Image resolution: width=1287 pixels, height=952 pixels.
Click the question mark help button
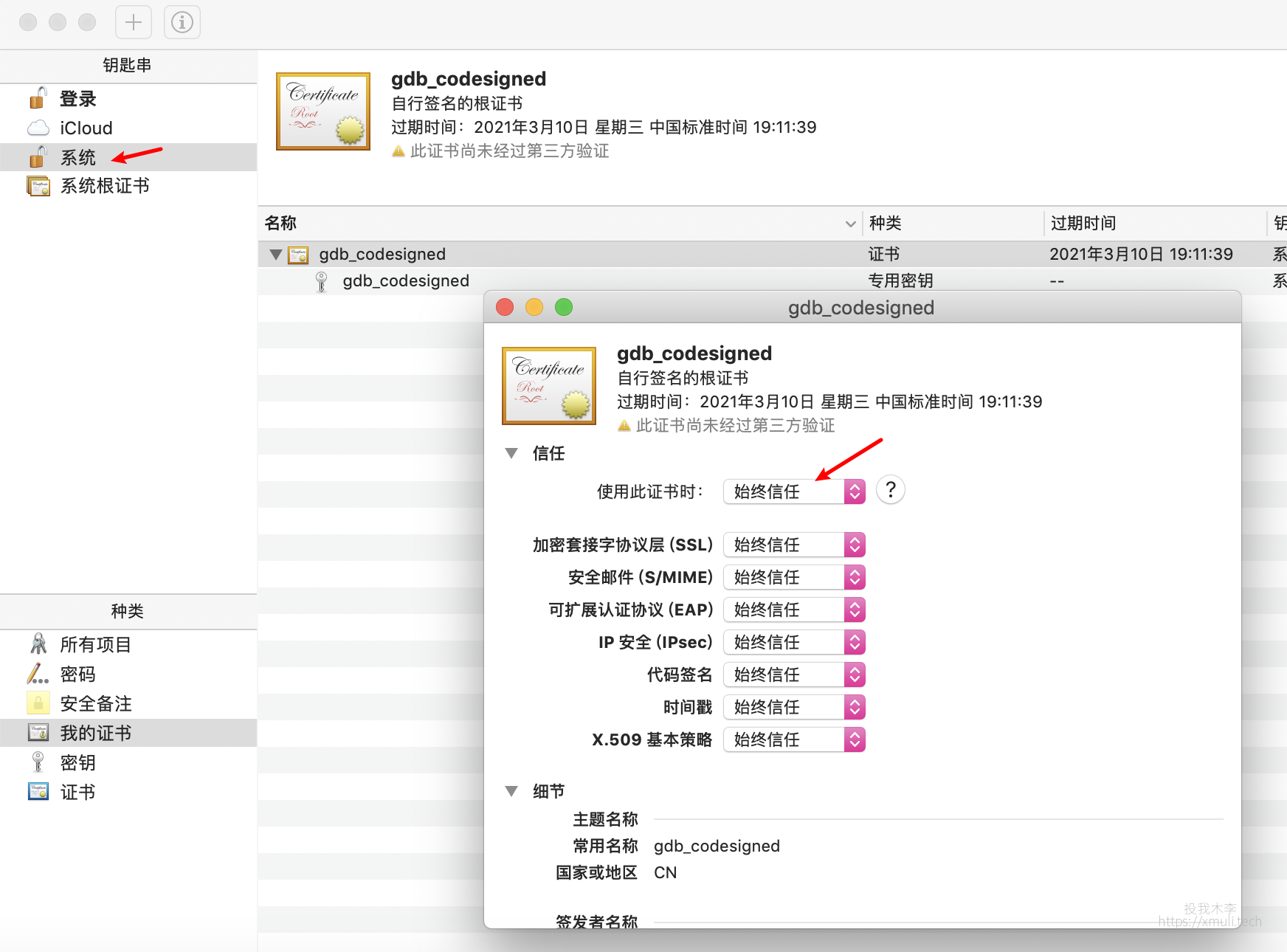pyautogui.click(x=891, y=490)
